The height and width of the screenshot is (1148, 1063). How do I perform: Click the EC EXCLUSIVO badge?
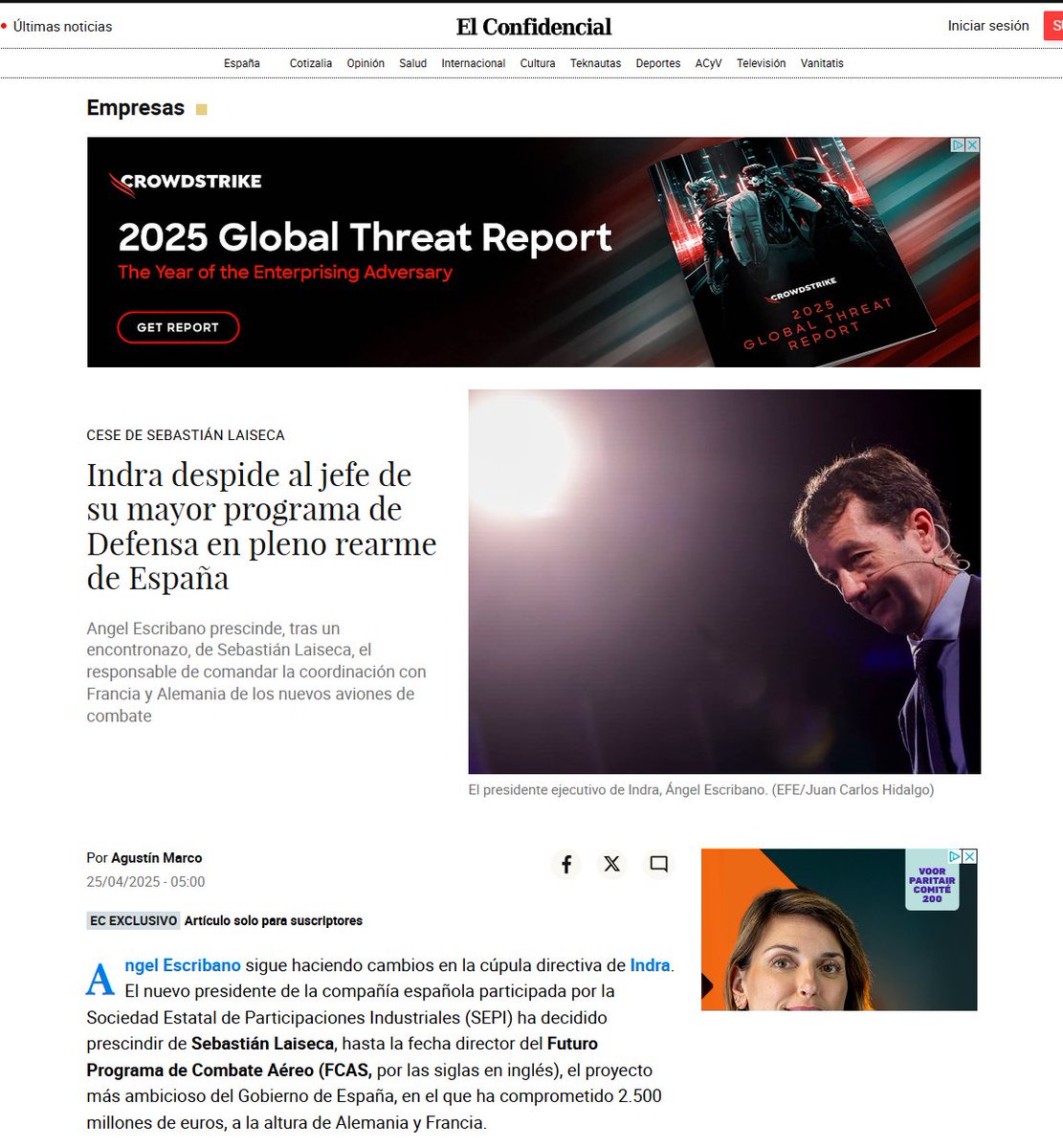tap(134, 920)
